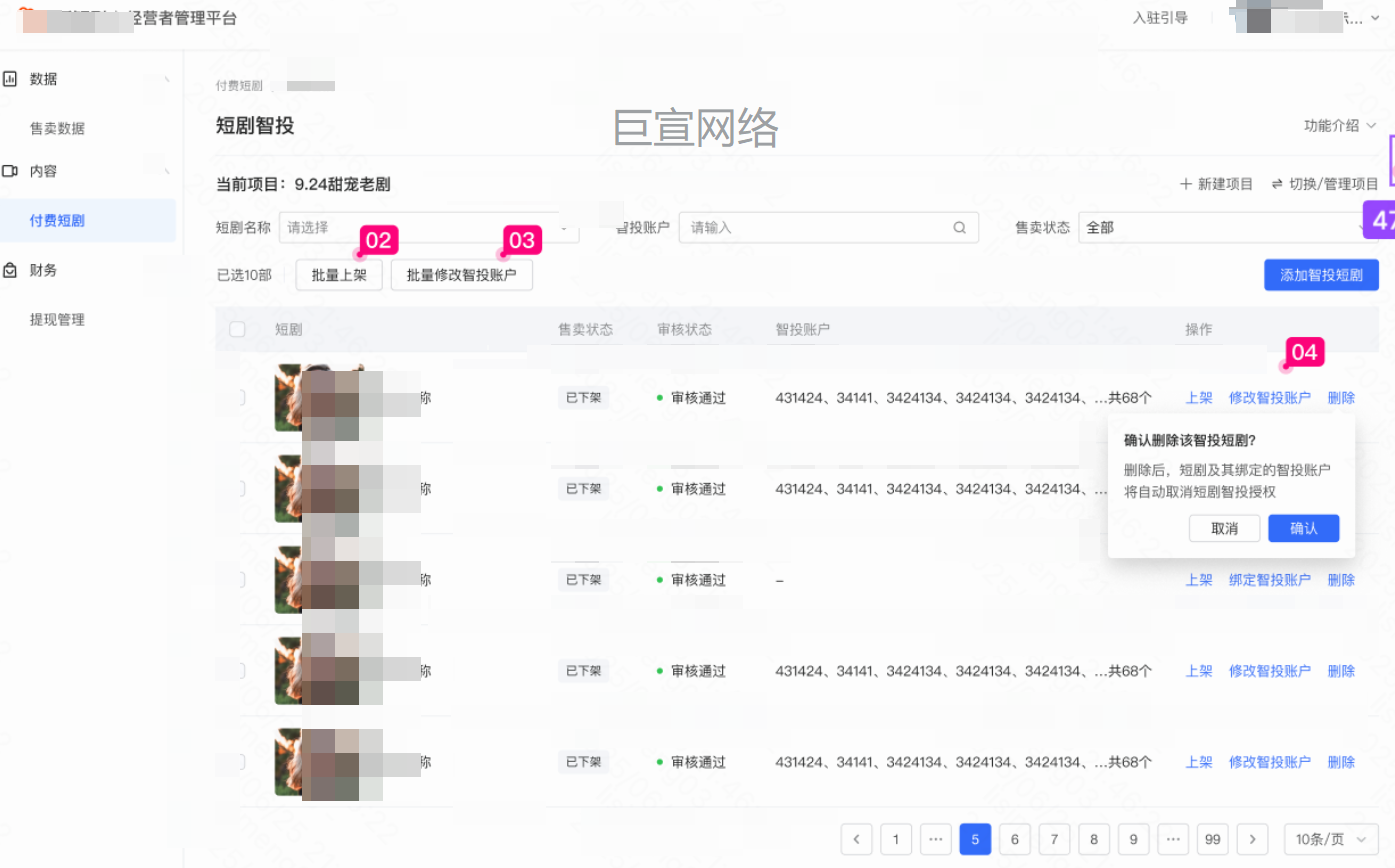Open the 10条/页 page size dropdown
1395x868 pixels.
(1328, 839)
